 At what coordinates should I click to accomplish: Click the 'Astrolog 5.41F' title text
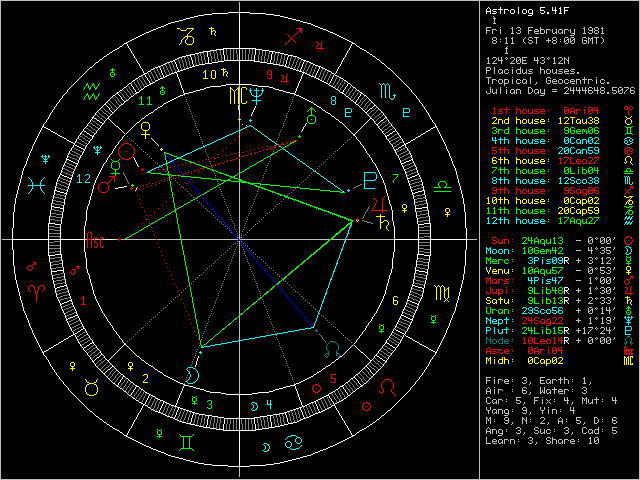[x=527, y=11]
